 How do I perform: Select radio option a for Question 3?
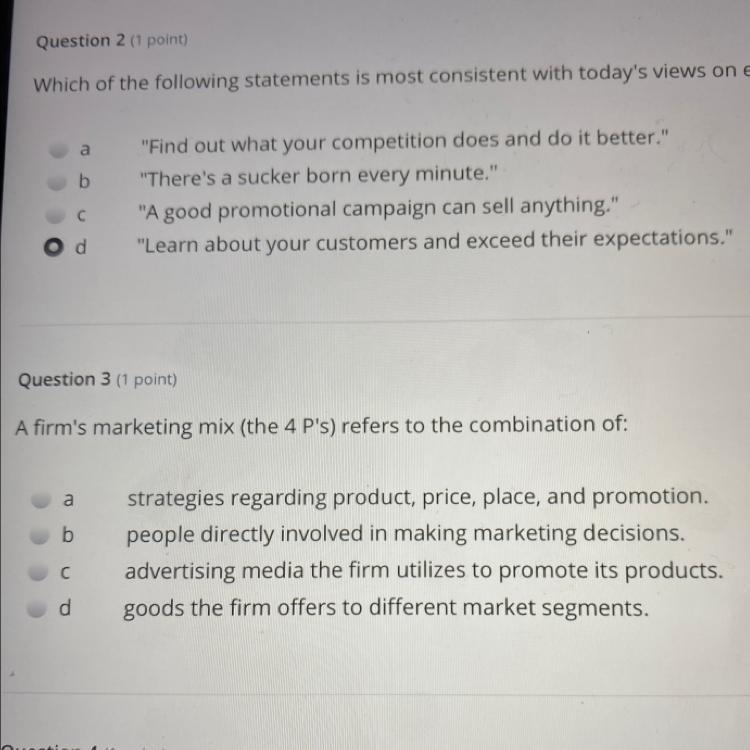[42, 498]
